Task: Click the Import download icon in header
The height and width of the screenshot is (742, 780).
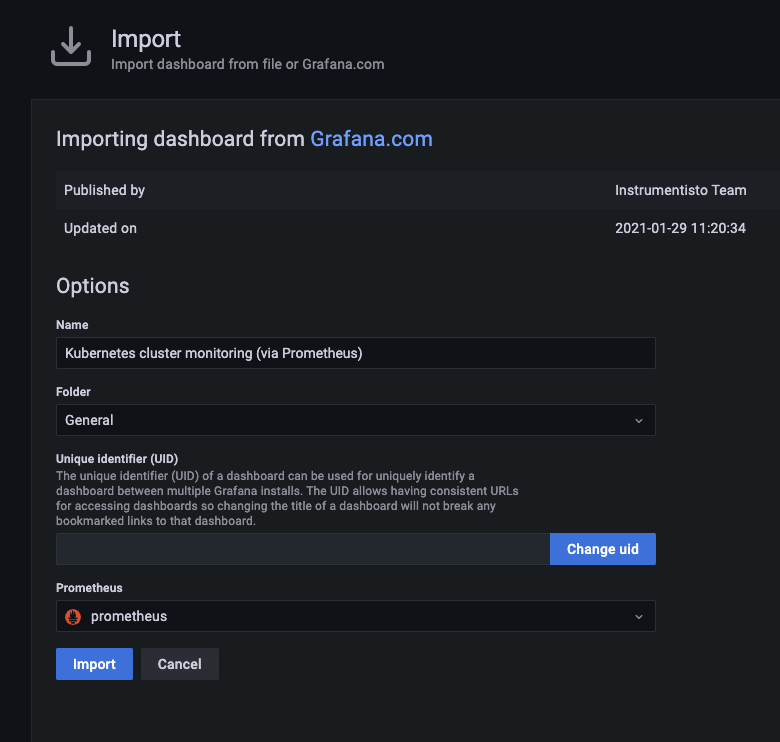Action: tap(71, 46)
